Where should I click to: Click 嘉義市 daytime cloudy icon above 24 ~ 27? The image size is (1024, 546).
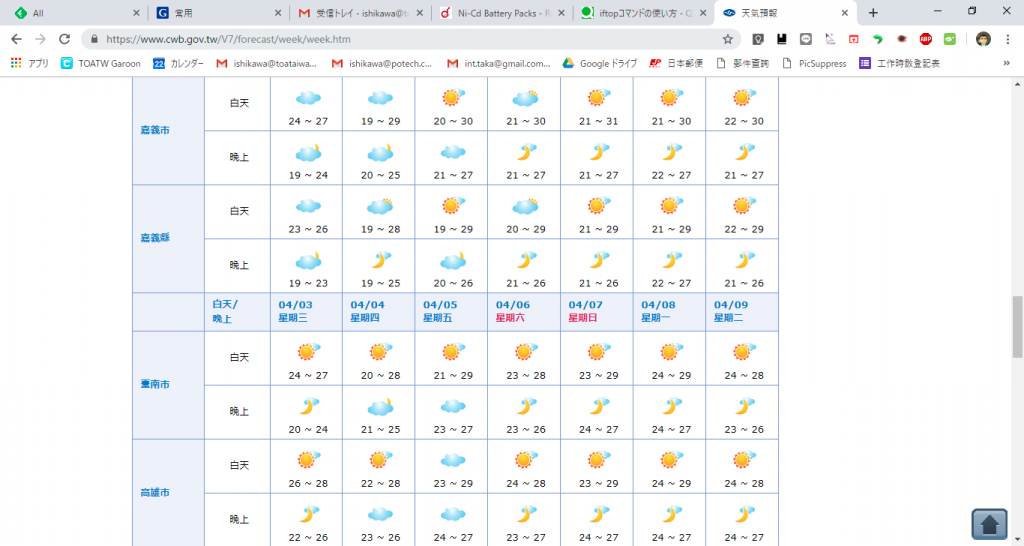(x=308, y=98)
